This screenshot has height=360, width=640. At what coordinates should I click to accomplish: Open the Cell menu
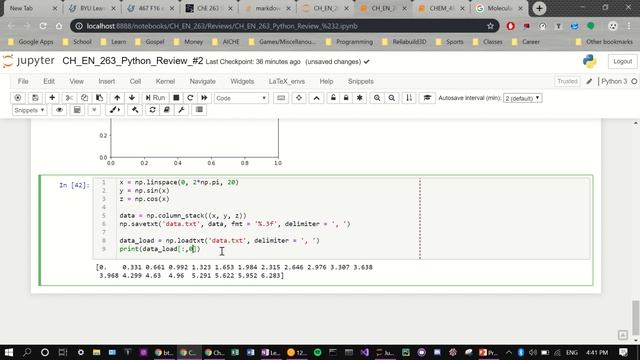click(x=136, y=82)
